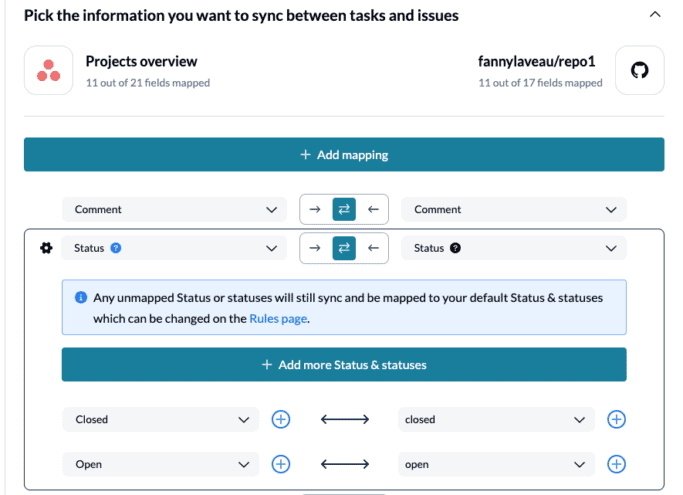The height and width of the screenshot is (495, 683).
Task: Open Status mapping gear settings
Action: tap(45, 248)
